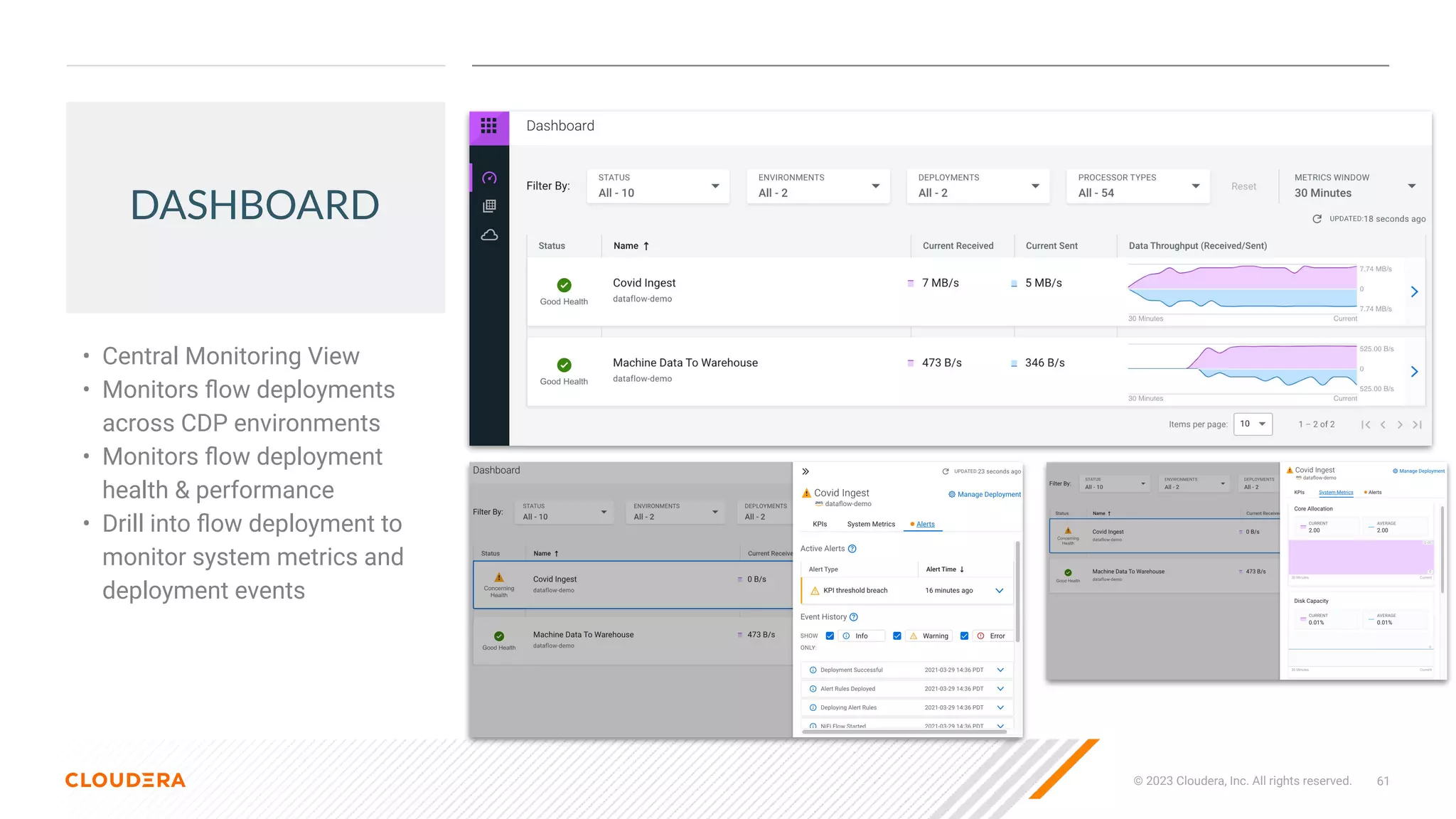Open the ENVIRONMENTS 'All - 2' dropdown in the top dashboard
Image resolution: width=1456 pixels, height=819 pixels.
(x=818, y=186)
